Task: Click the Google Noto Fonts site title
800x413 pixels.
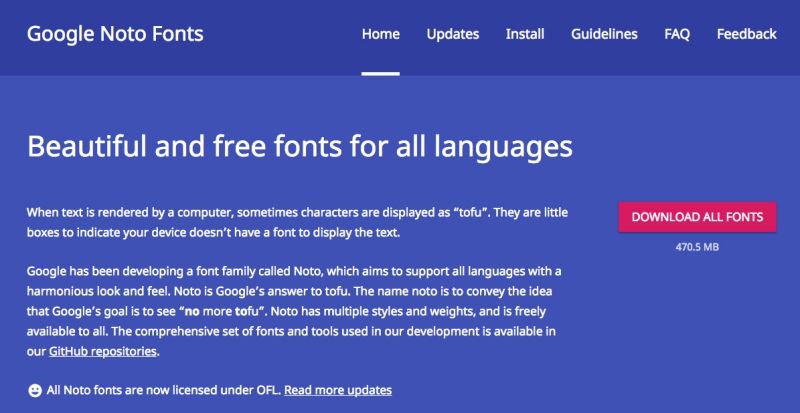Action: pos(115,34)
